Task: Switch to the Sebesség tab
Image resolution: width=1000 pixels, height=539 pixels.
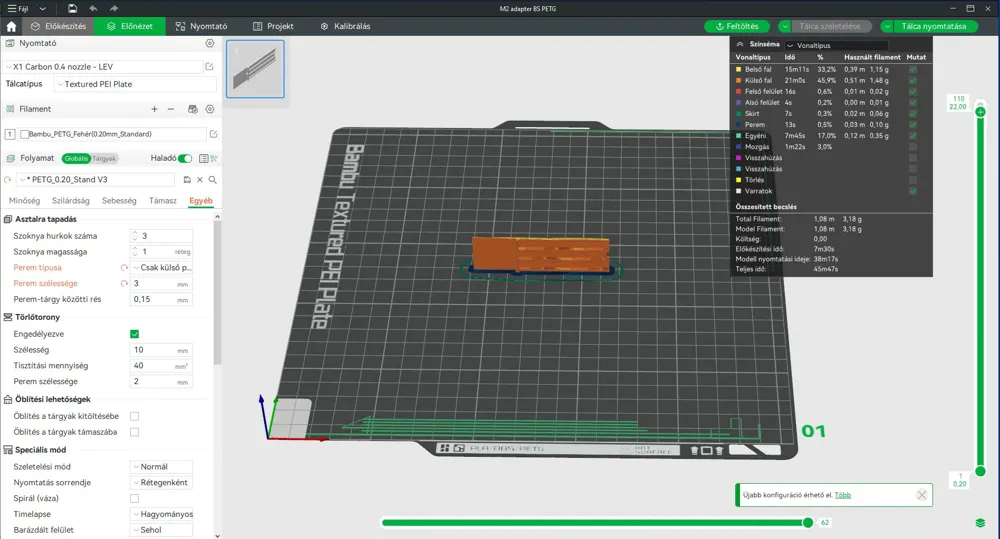Action: pos(119,200)
